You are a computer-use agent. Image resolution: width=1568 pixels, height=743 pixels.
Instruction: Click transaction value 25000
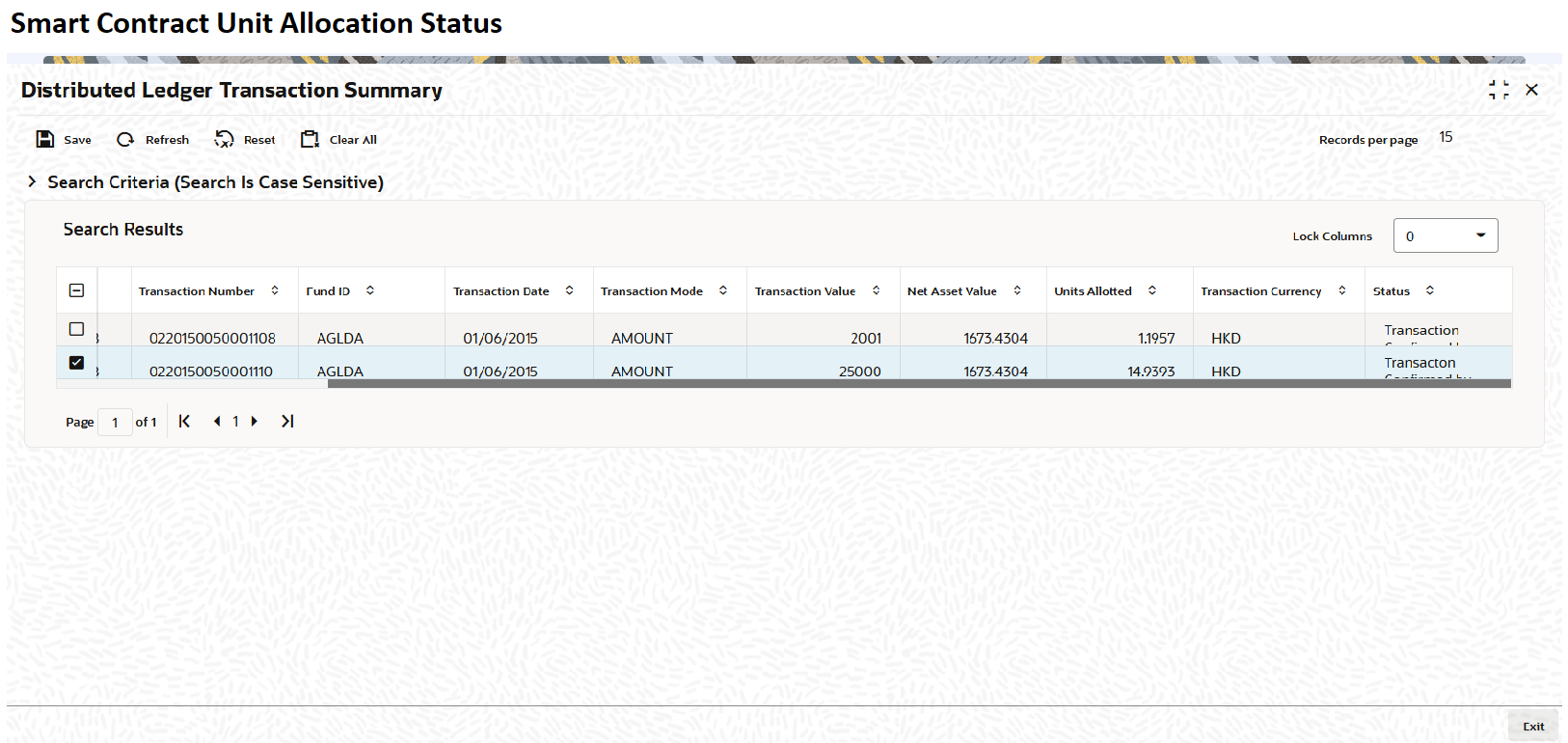click(860, 371)
